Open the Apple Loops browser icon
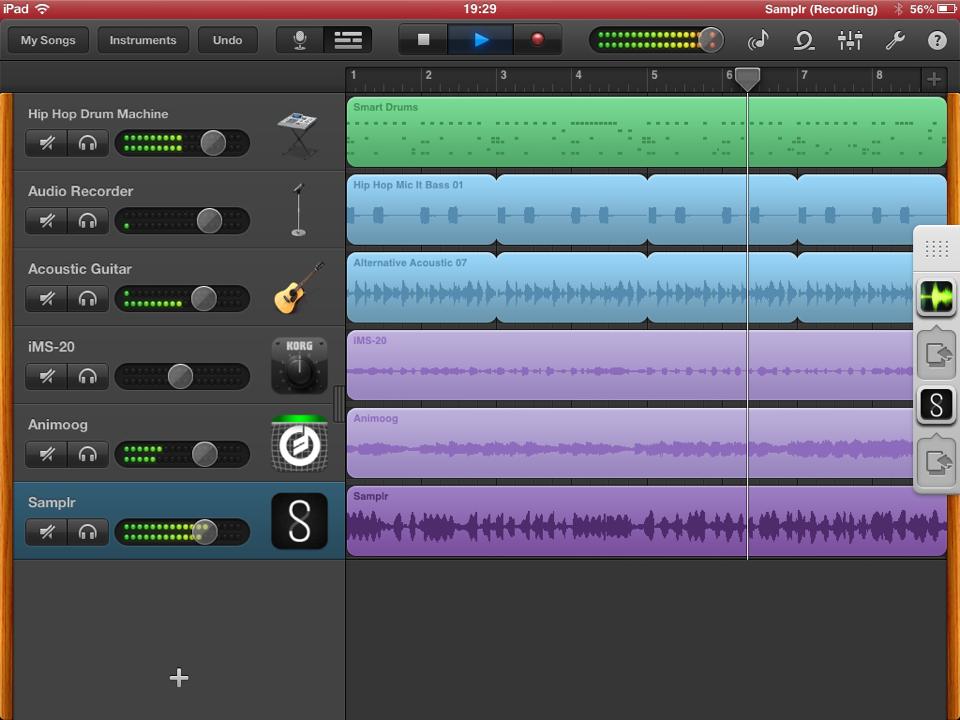 click(803, 40)
